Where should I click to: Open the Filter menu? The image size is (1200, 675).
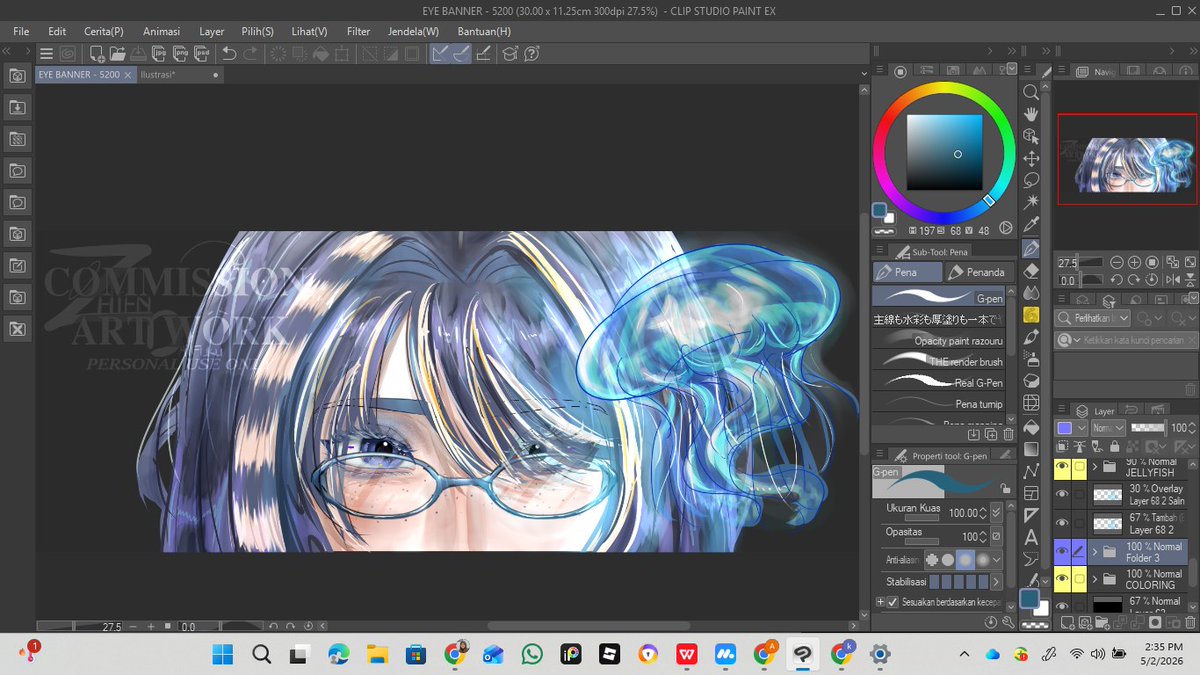[358, 31]
